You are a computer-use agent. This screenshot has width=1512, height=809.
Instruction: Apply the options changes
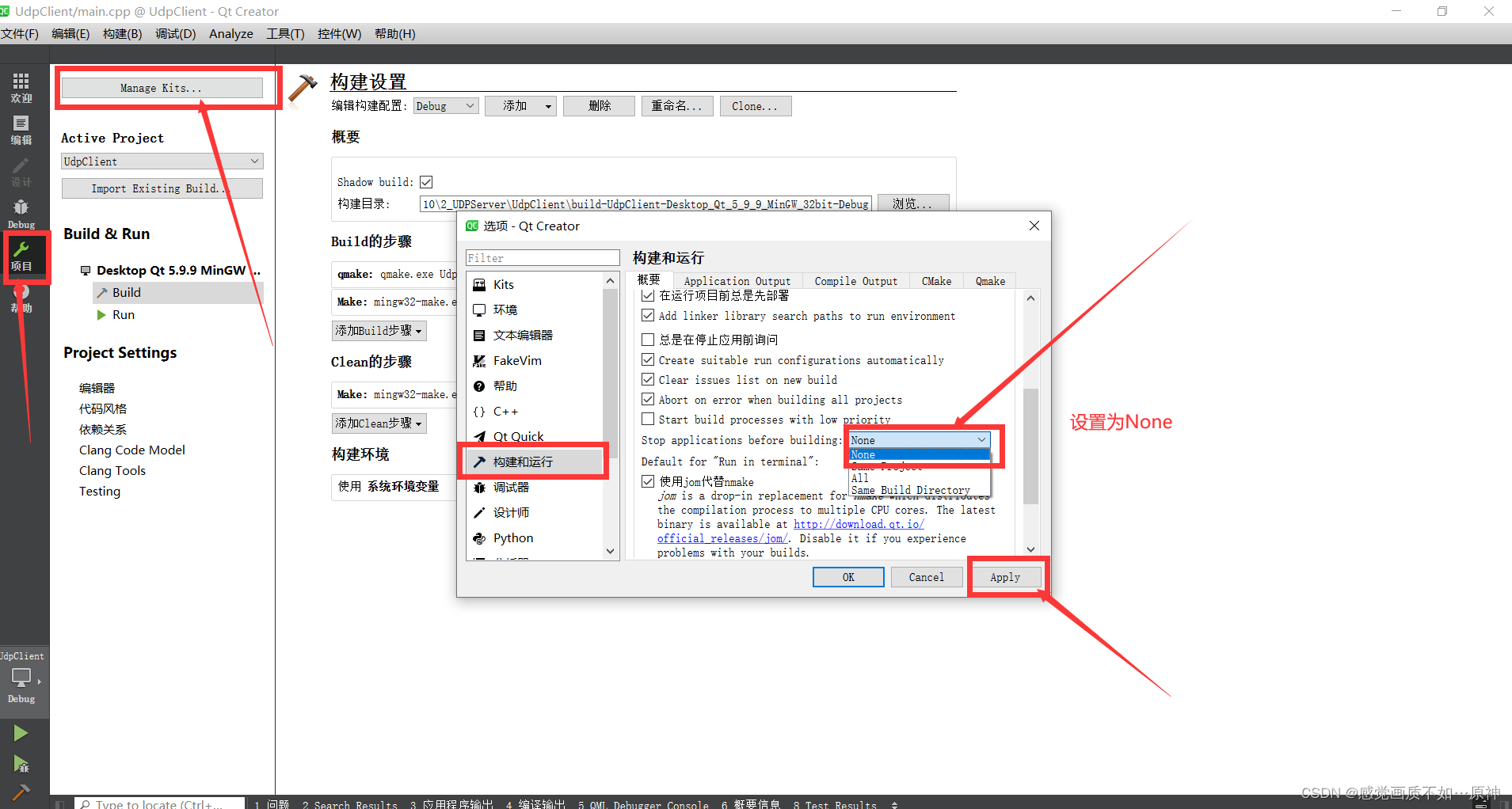1005,577
